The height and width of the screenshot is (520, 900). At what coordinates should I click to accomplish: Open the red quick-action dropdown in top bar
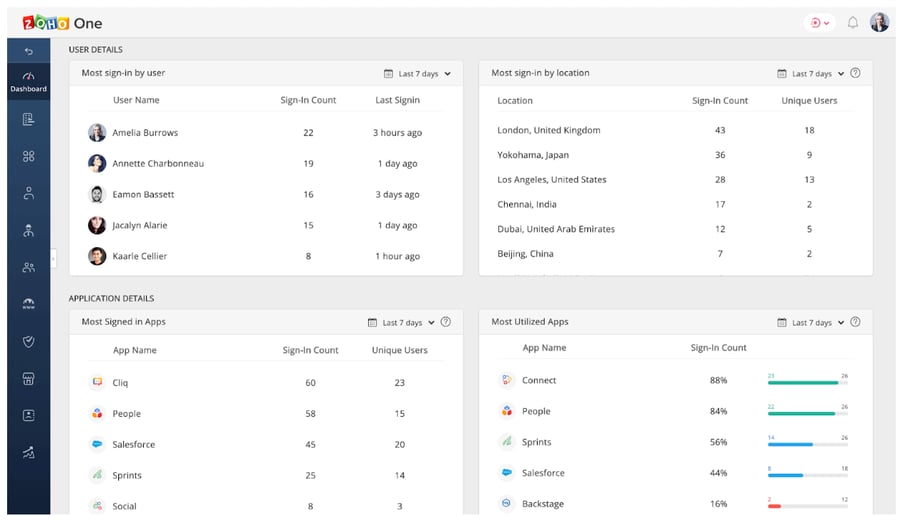click(x=820, y=23)
